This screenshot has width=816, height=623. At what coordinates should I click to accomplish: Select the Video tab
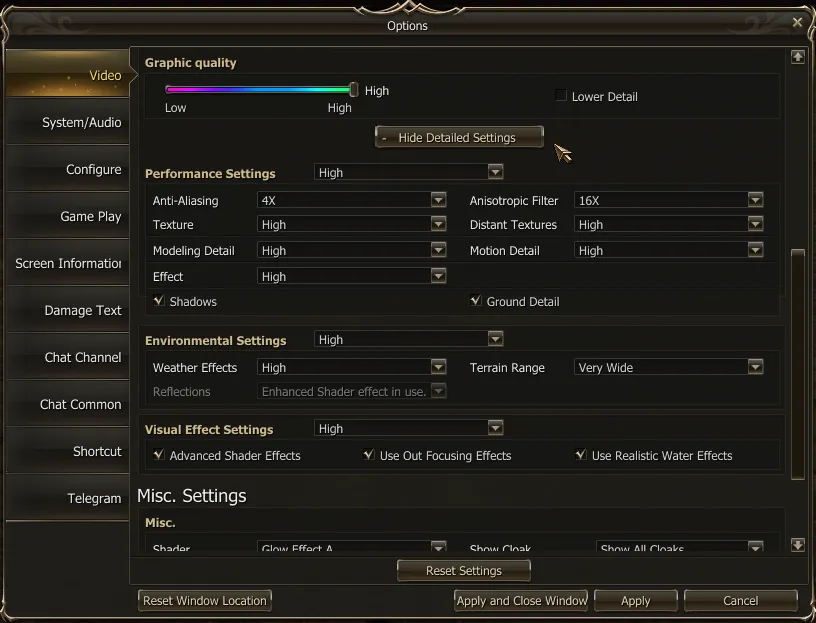[x=68, y=74]
